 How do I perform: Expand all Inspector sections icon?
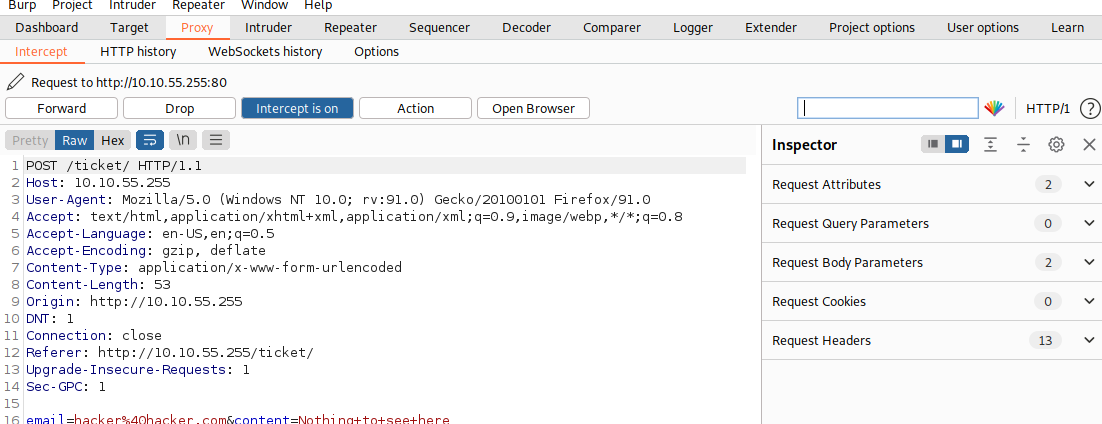pyautogui.click(x=990, y=145)
